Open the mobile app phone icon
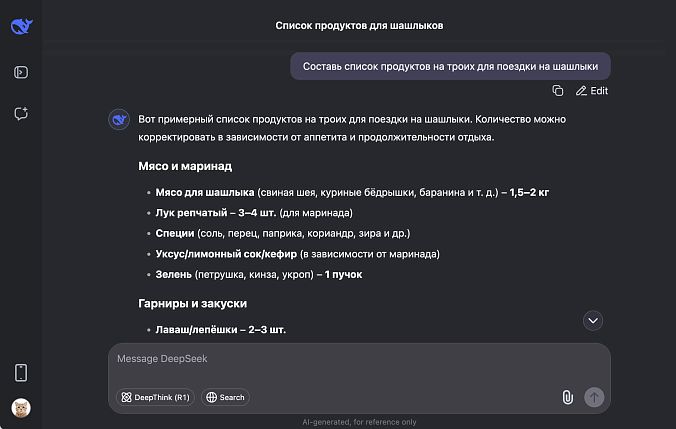The width and height of the screenshot is (676, 429). coord(21,373)
